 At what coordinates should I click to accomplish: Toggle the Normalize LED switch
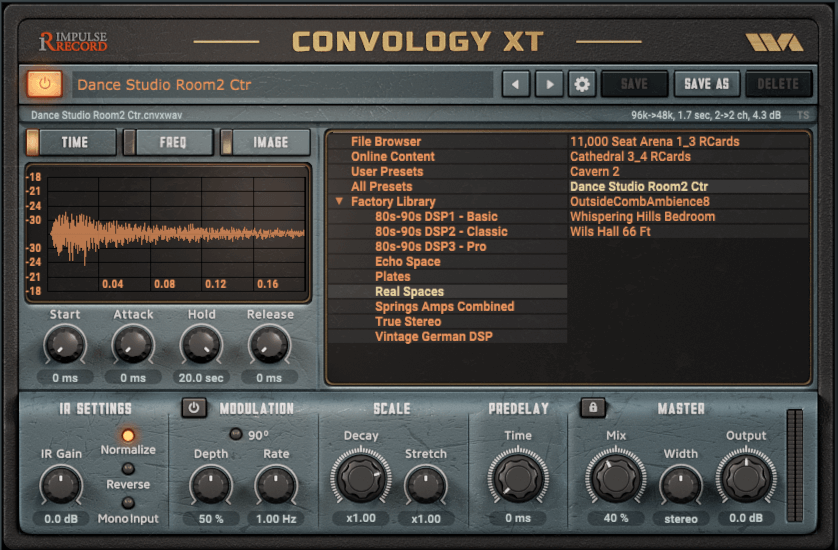coord(128,436)
